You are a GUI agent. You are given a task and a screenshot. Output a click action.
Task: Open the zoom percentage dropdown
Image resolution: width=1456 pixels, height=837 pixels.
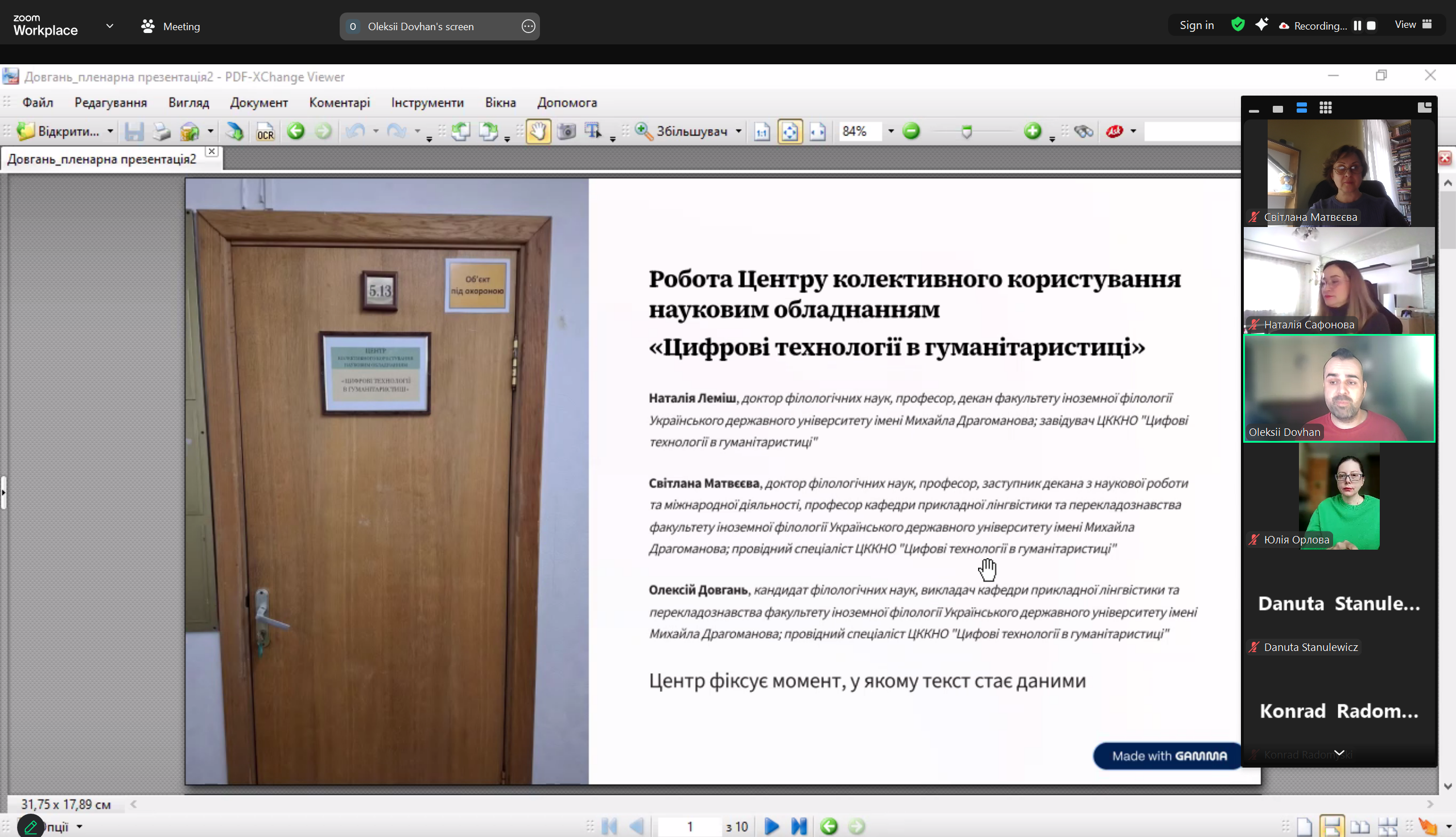point(890,131)
